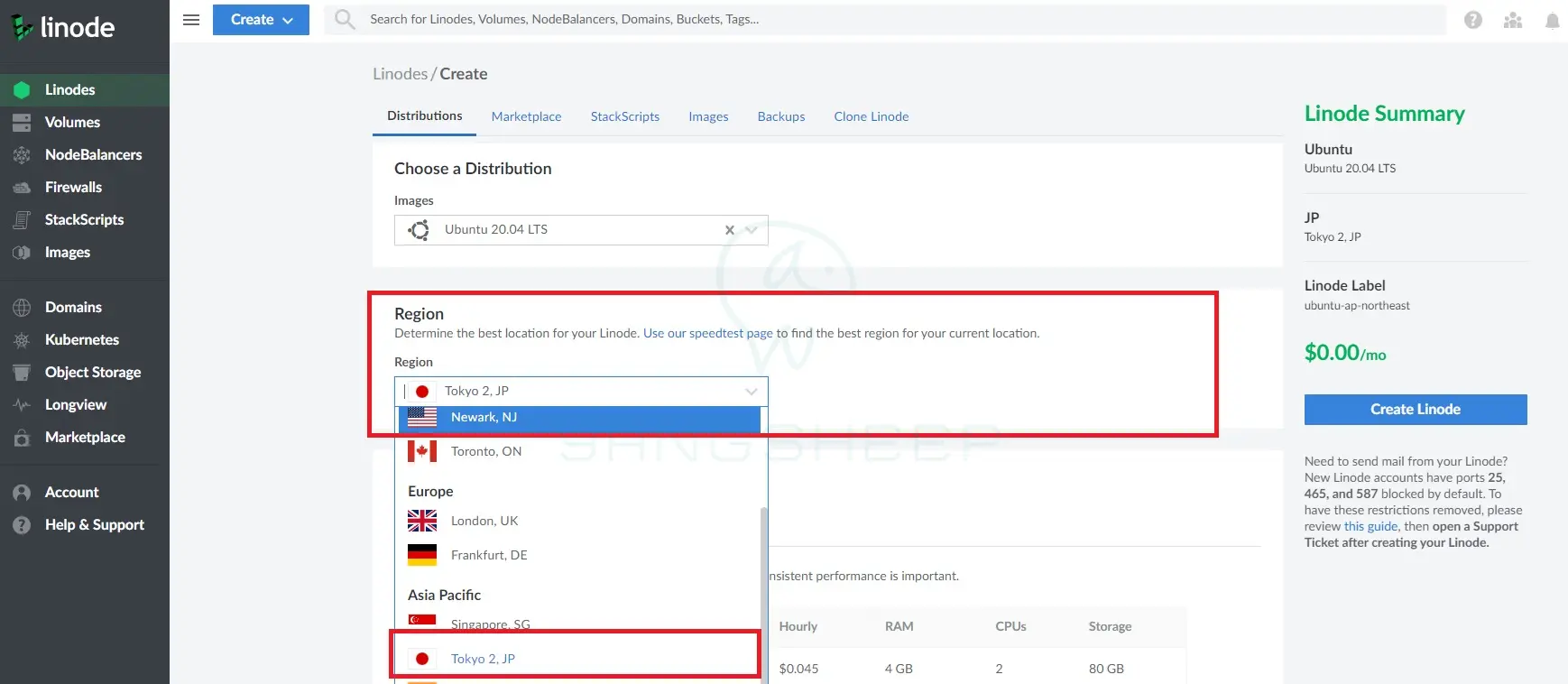
Task: Switch to the Distributions tab
Action: tap(424, 116)
